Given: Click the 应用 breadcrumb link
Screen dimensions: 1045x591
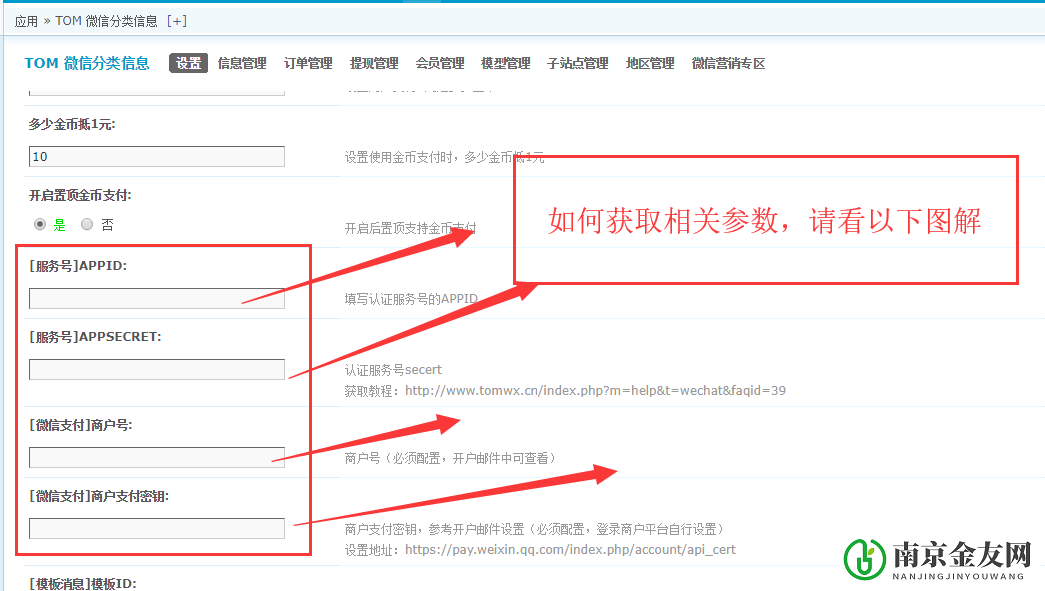Looking at the screenshot, I should (26, 21).
